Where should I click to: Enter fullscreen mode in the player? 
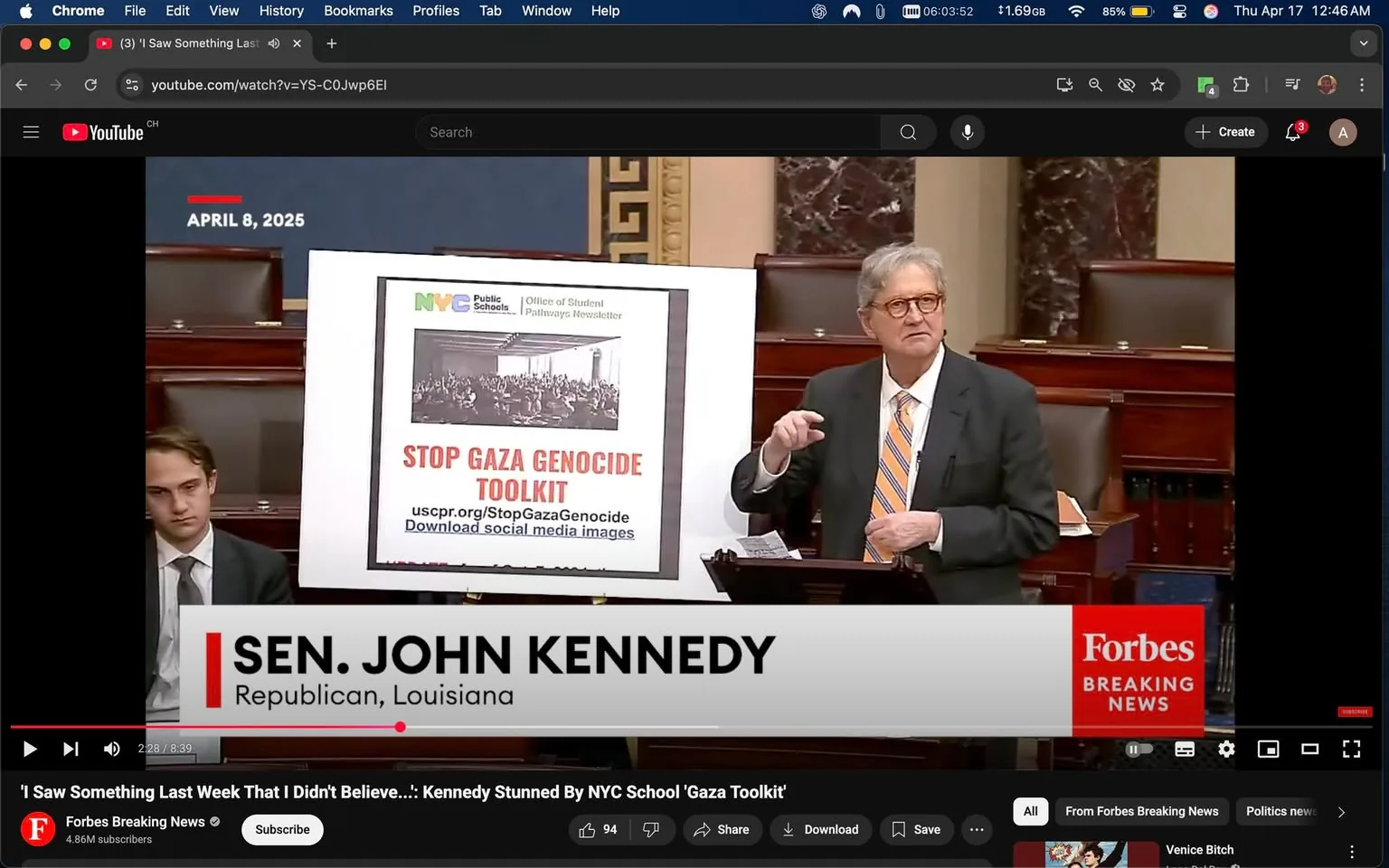point(1351,749)
